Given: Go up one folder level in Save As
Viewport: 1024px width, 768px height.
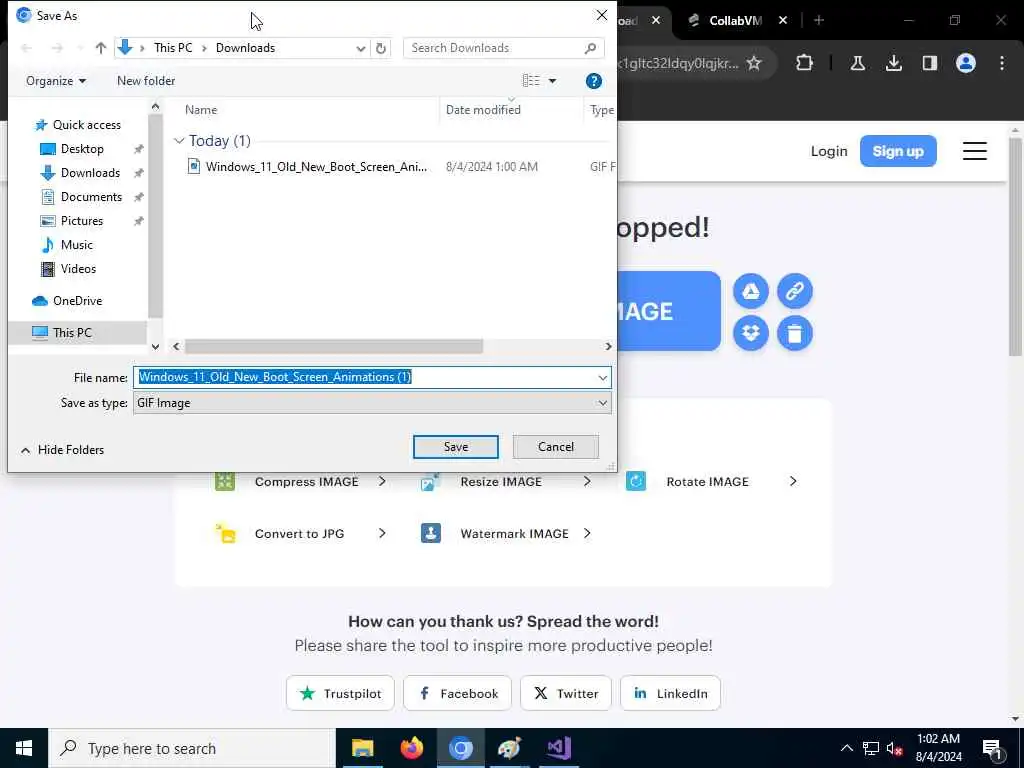Looking at the screenshot, I should tap(101, 48).
